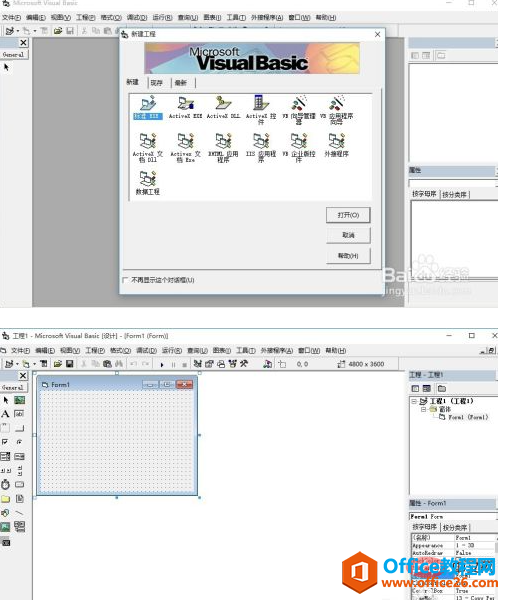Select the ActiveX DLL project icon
The width and height of the screenshot is (505, 600).
pyautogui.click(x=223, y=108)
